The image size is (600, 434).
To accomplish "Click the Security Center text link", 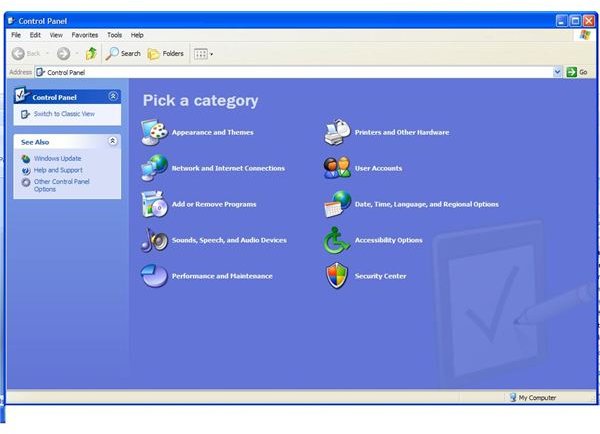I will (x=380, y=276).
